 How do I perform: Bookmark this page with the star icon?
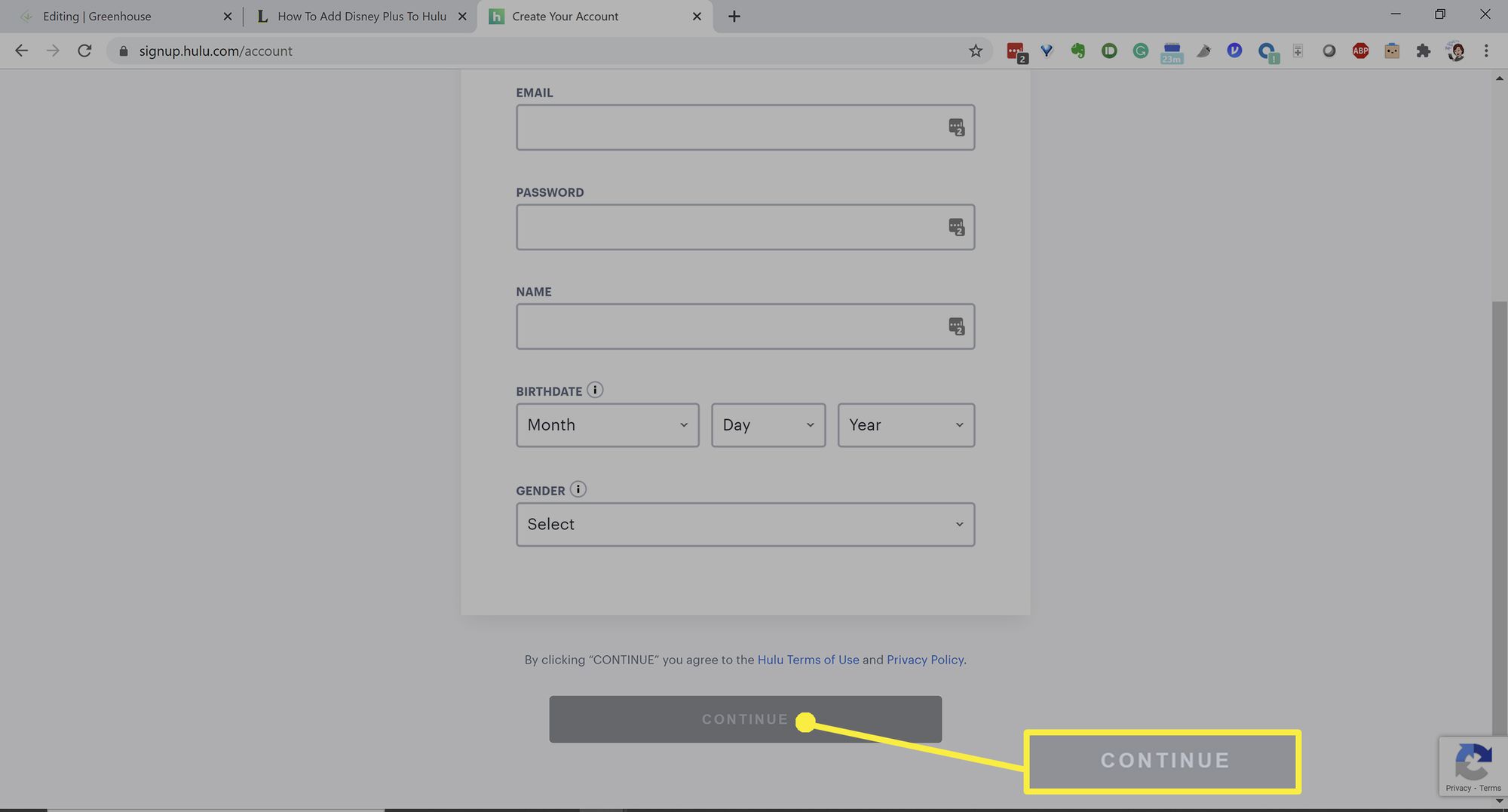(976, 51)
